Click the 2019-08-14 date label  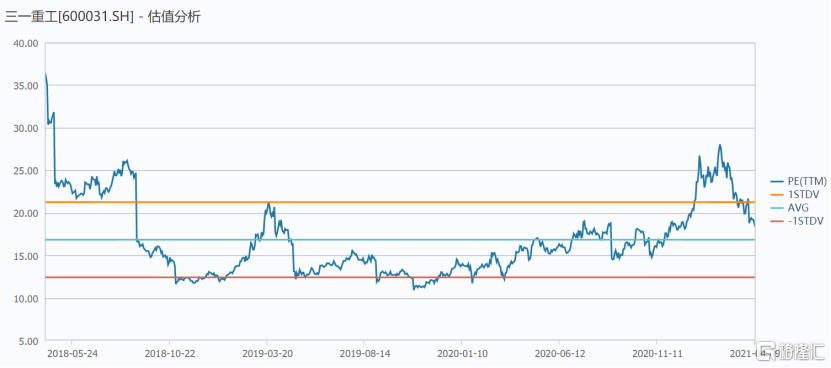(364, 353)
